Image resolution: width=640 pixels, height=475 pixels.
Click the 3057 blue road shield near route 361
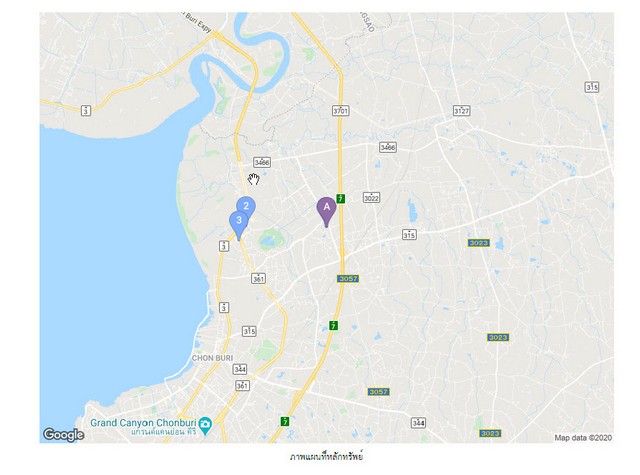348,279
